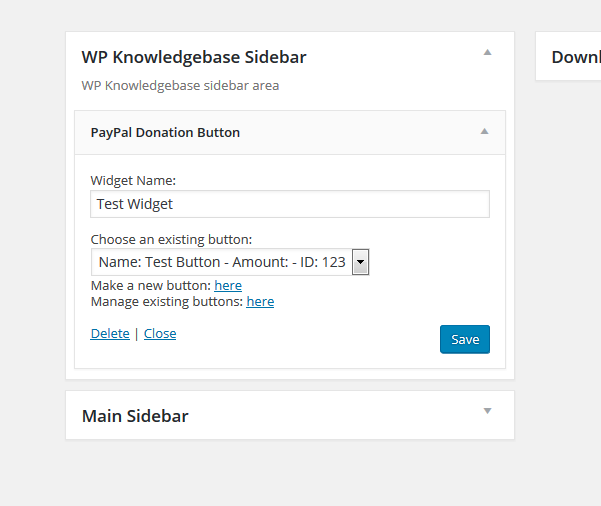
Task: Click the 'Make a new button:' text
Action: tap(151, 285)
